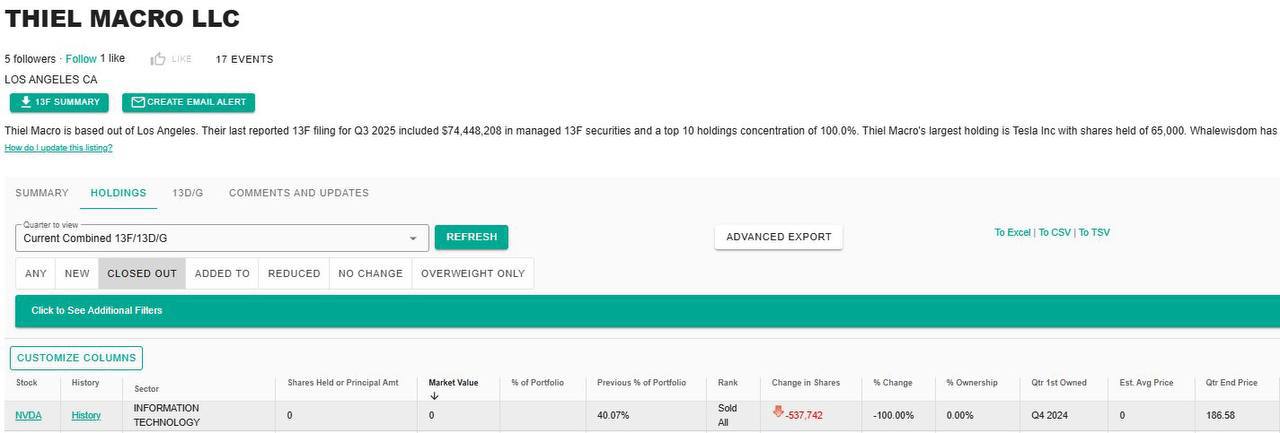
Task: Expand the Additional Filters bar
Action: click(x=97, y=310)
